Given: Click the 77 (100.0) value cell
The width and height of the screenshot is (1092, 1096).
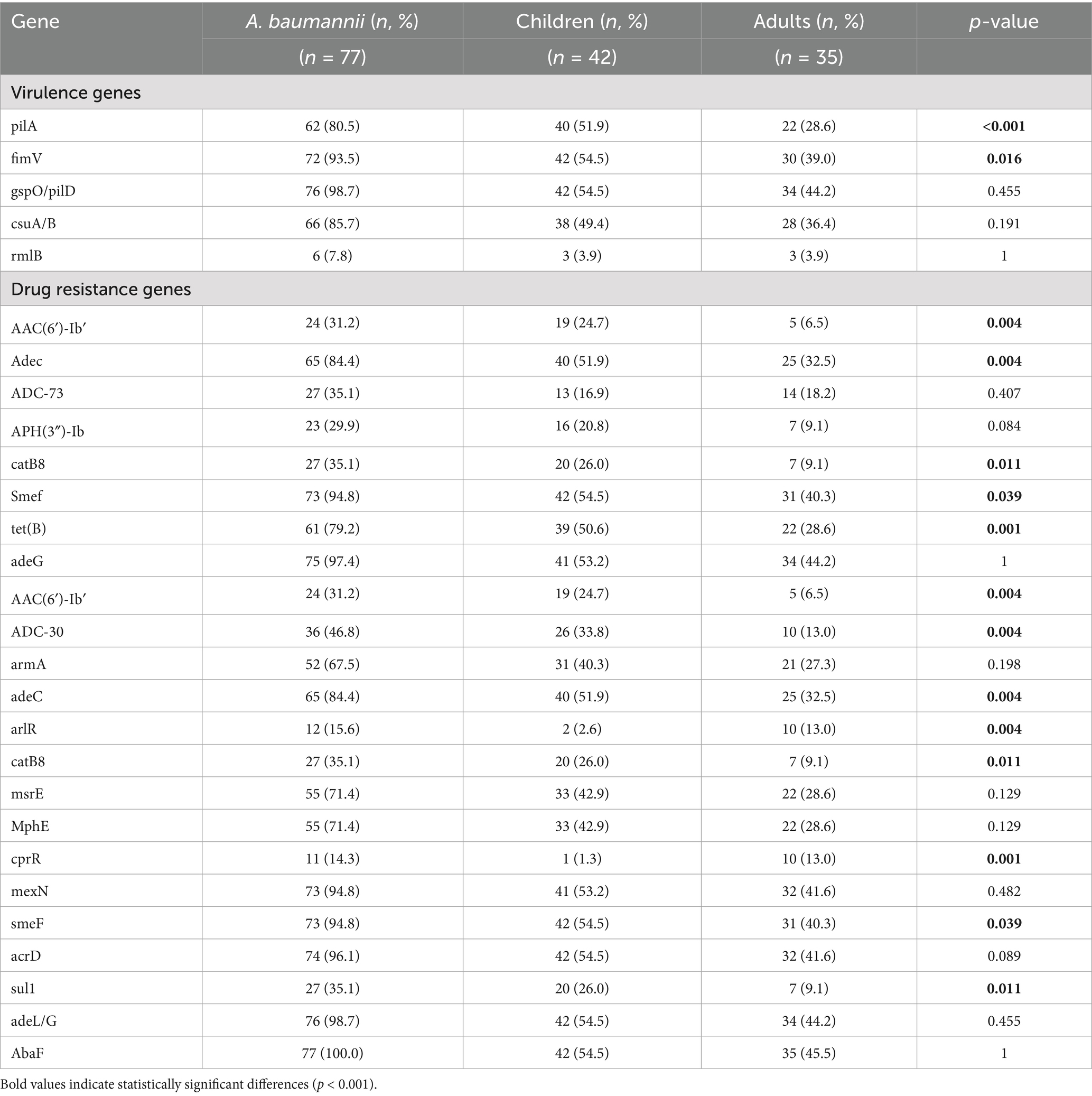Looking at the screenshot, I should point(332,1053).
